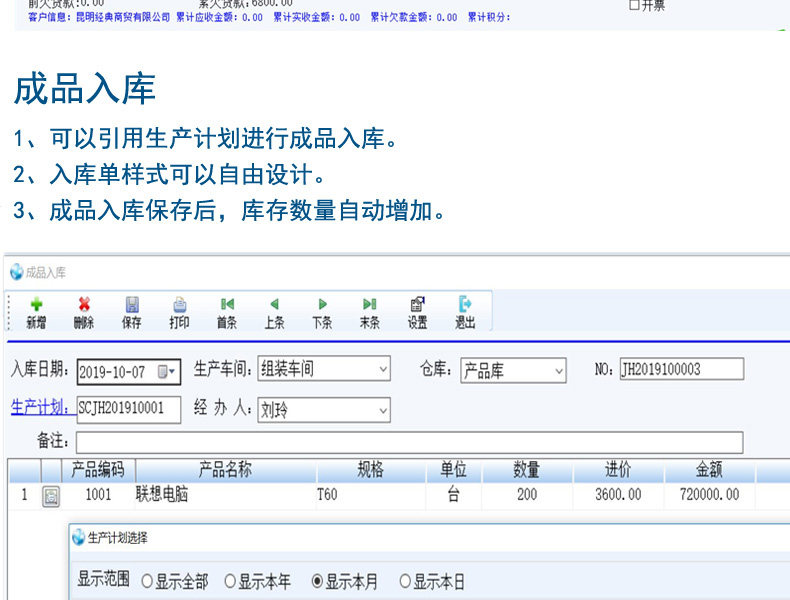The image size is (790, 600).
Task: Click customer info text 昆明经典商贸有限公司
Action: point(123,18)
